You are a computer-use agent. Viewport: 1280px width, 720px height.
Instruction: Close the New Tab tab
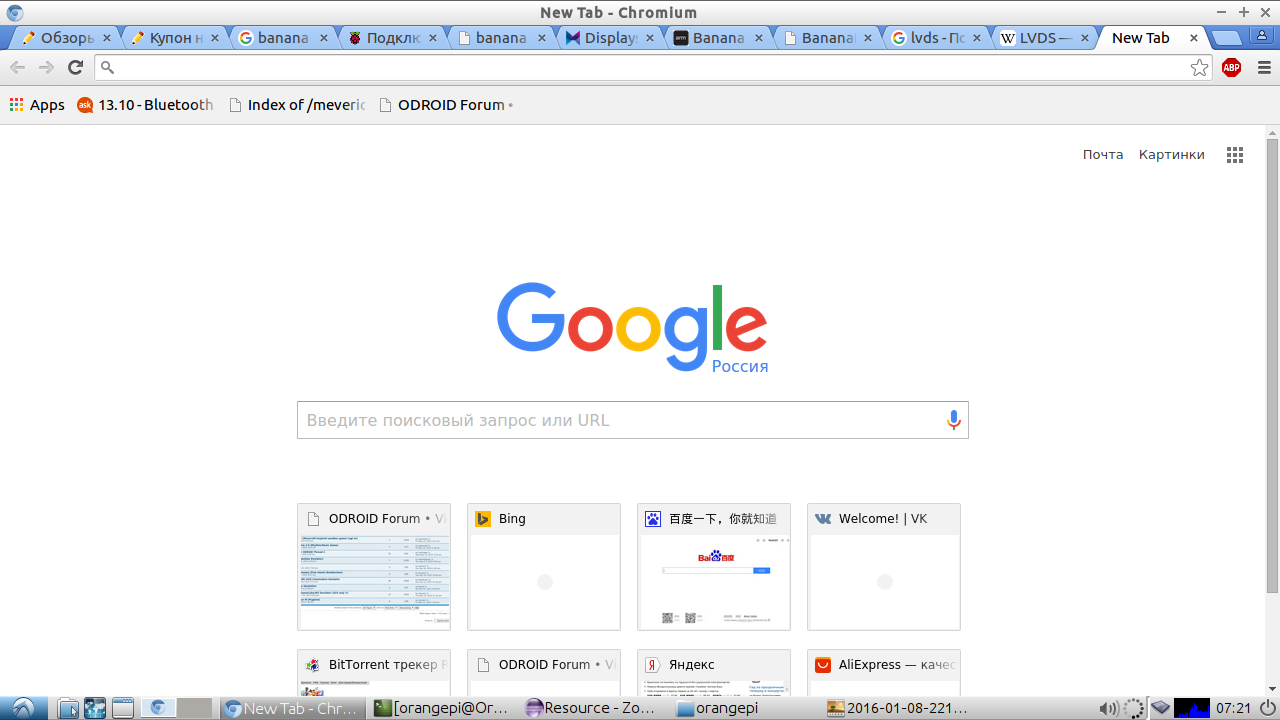(x=1194, y=38)
